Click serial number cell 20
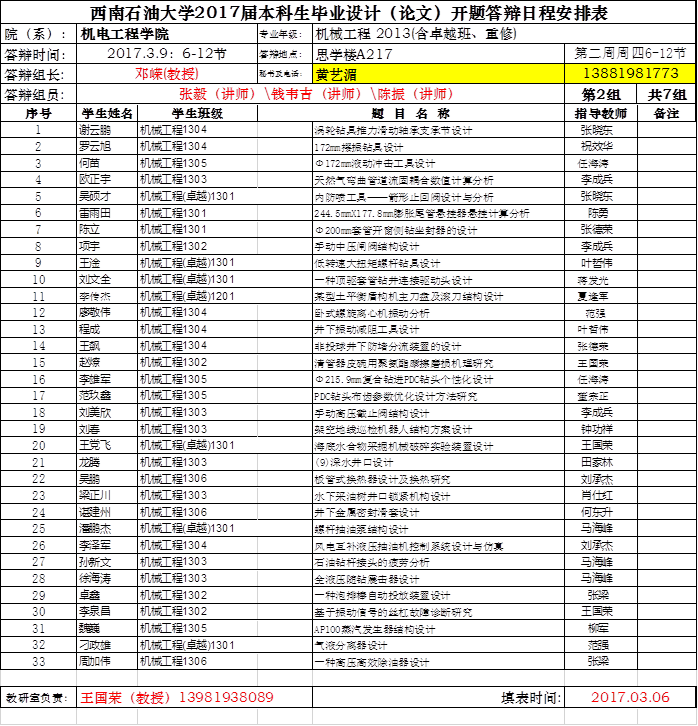The image size is (698, 726). [38, 445]
